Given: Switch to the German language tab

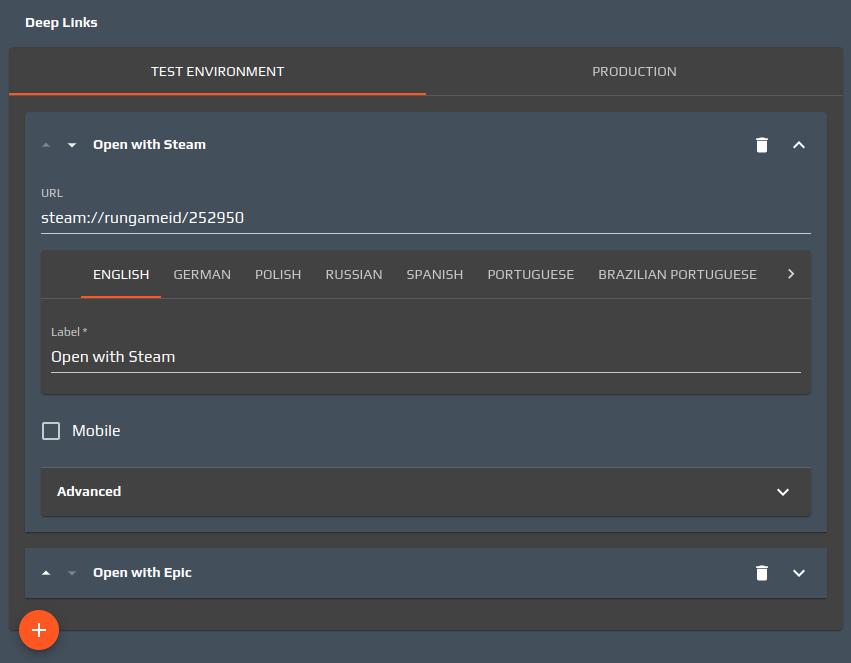Looking at the screenshot, I should [x=202, y=274].
